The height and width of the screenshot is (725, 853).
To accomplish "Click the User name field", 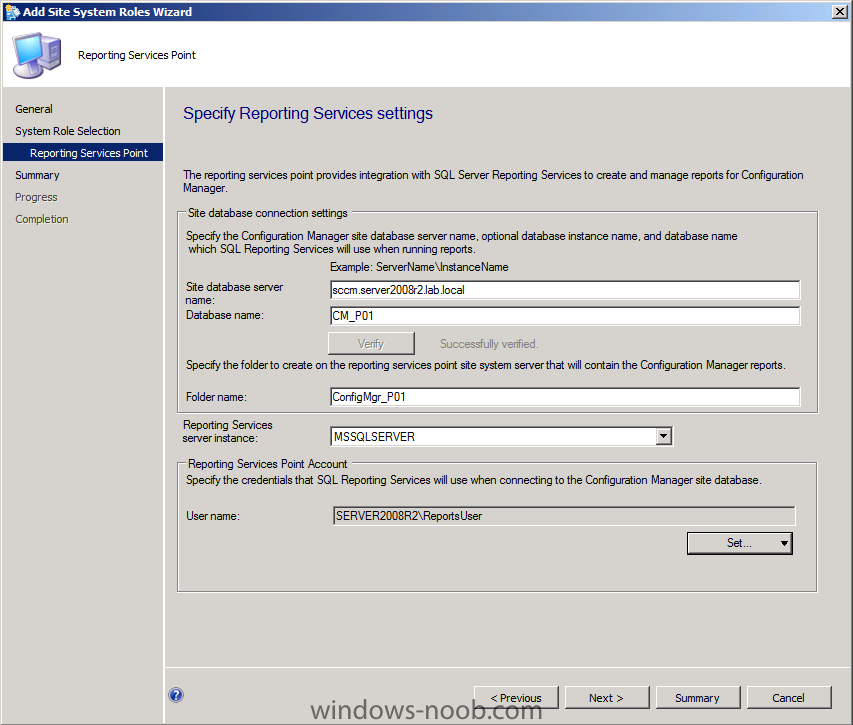I will click(564, 516).
